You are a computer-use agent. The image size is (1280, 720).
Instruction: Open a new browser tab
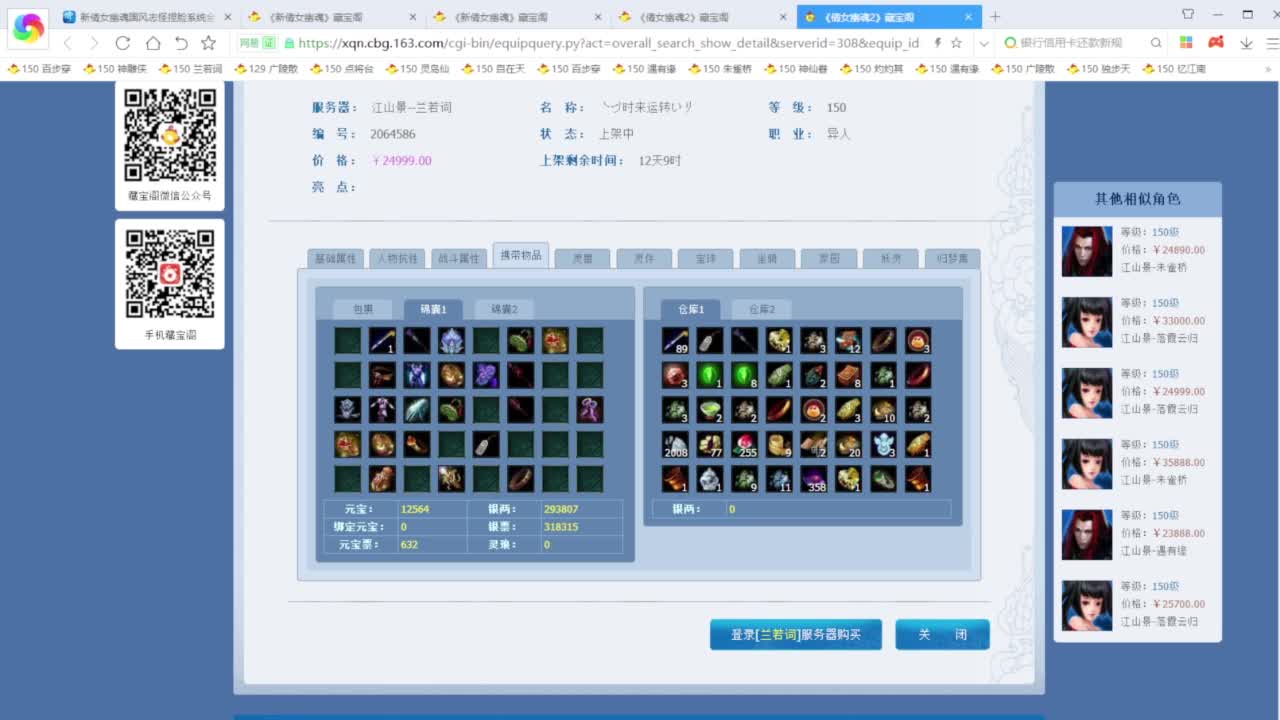click(994, 17)
